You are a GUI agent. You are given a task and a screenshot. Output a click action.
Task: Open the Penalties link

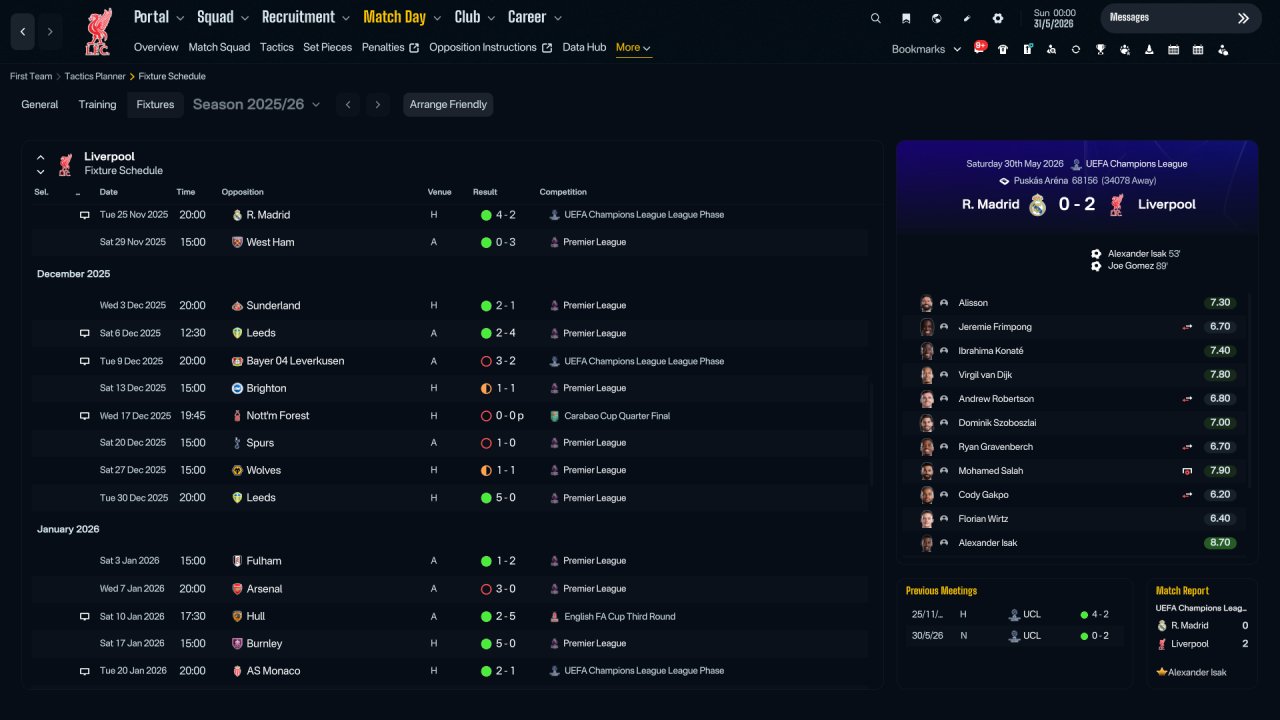coord(390,48)
